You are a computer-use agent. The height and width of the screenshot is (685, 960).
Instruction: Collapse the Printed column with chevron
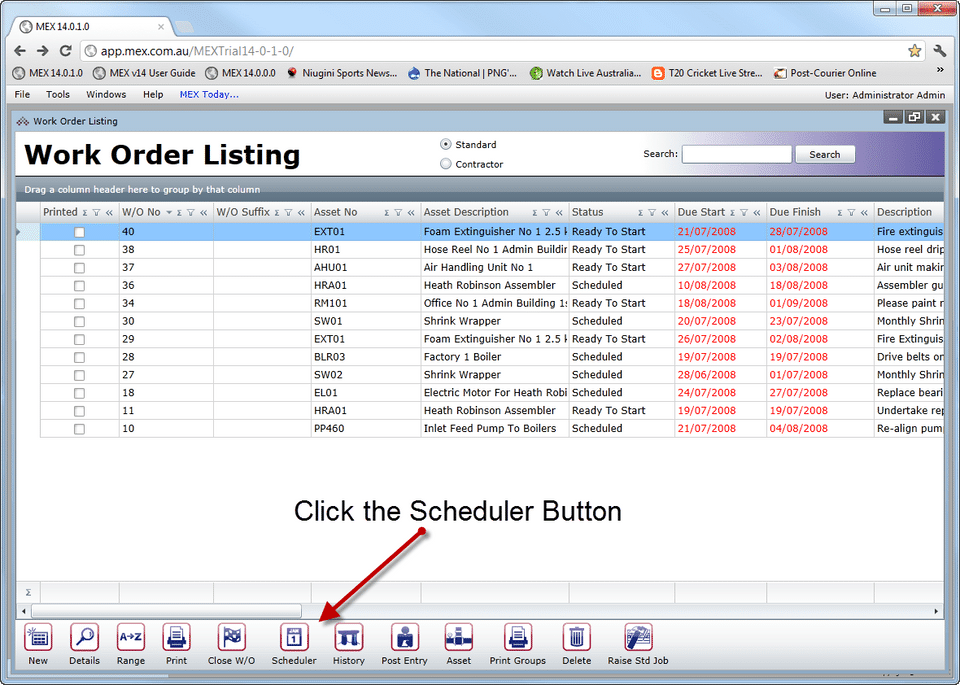tap(109, 212)
